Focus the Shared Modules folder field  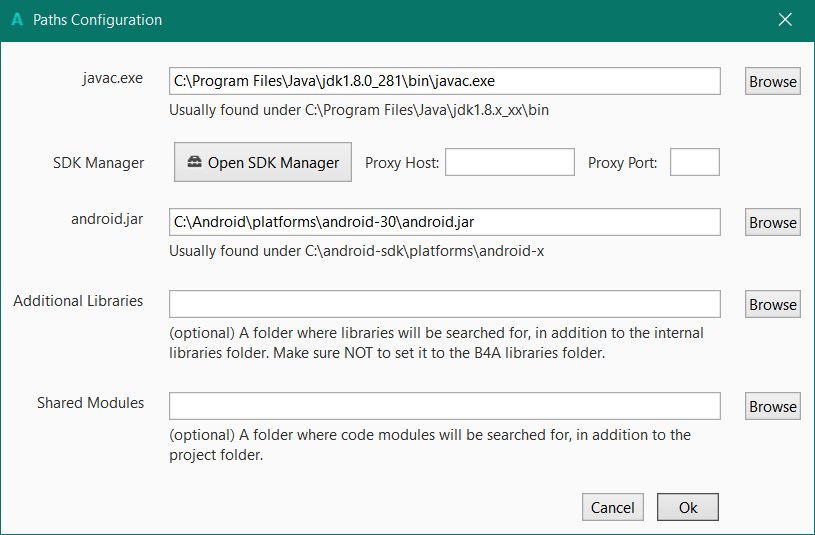click(x=444, y=406)
